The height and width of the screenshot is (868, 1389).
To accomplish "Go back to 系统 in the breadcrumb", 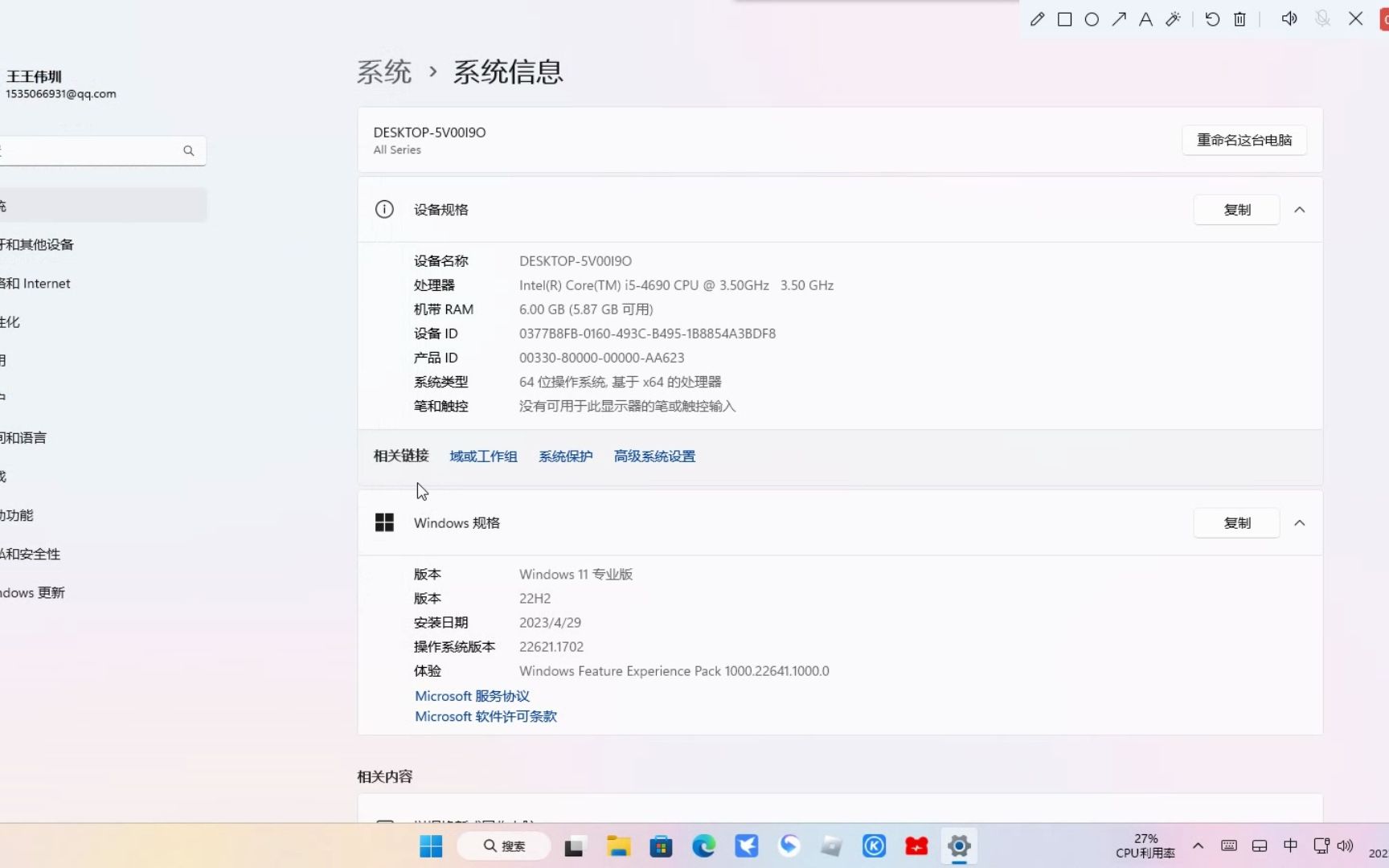I will 384,72.
